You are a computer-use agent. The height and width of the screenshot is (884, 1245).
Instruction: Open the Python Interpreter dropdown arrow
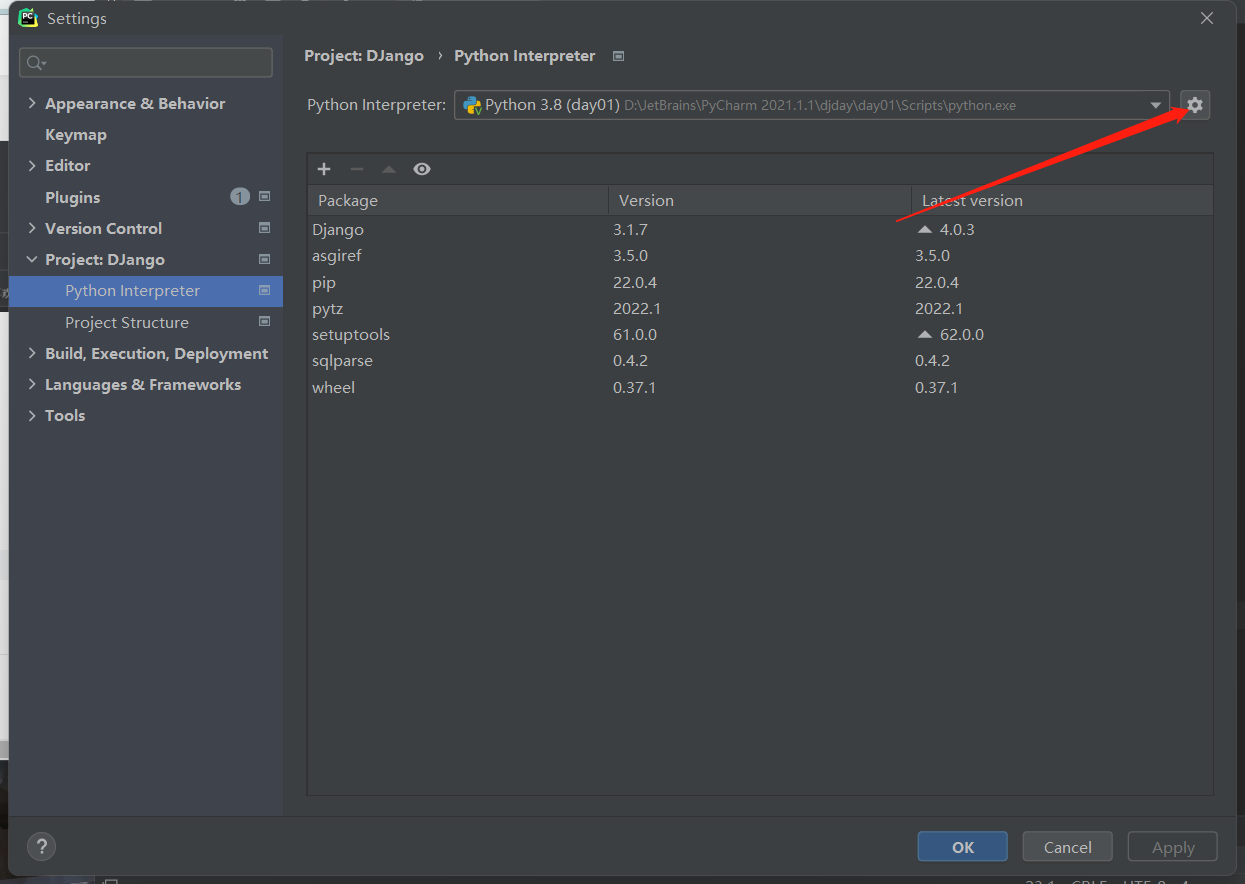[x=1156, y=105]
